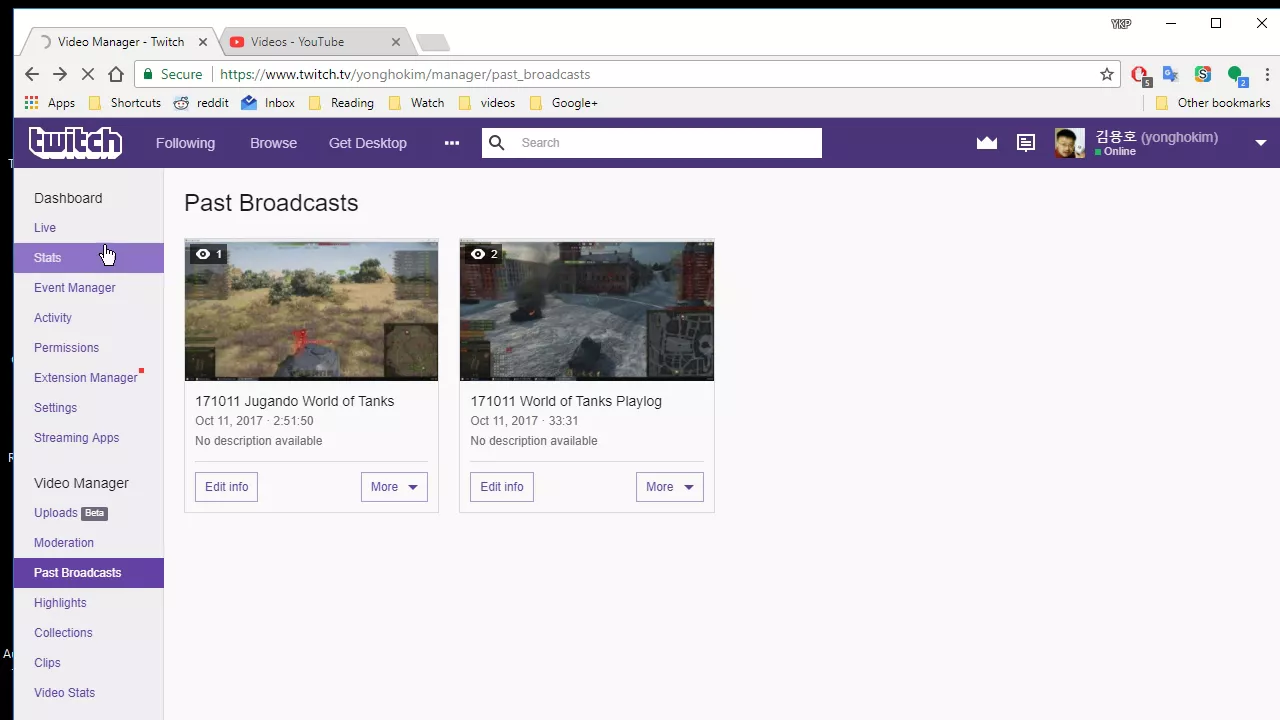Click the Google Translate extension icon
The width and height of the screenshot is (1280, 720).
(1171, 74)
